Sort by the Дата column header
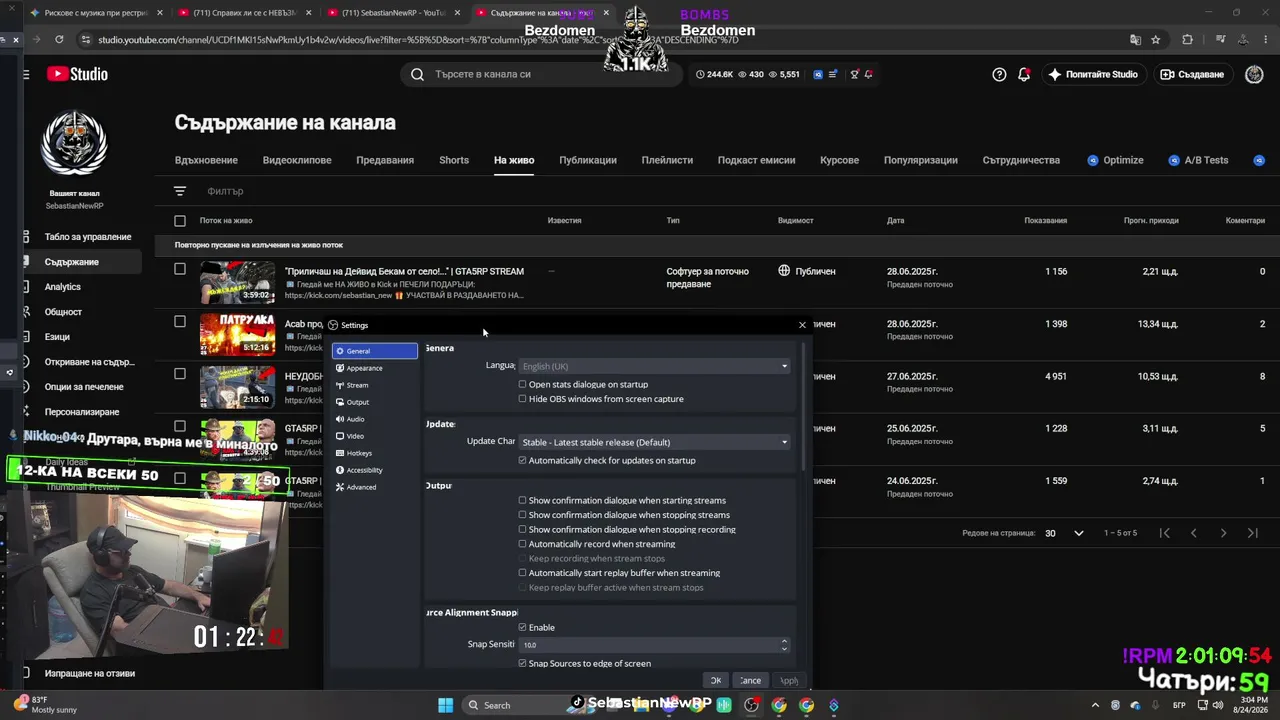1280x720 pixels. [x=895, y=220]
